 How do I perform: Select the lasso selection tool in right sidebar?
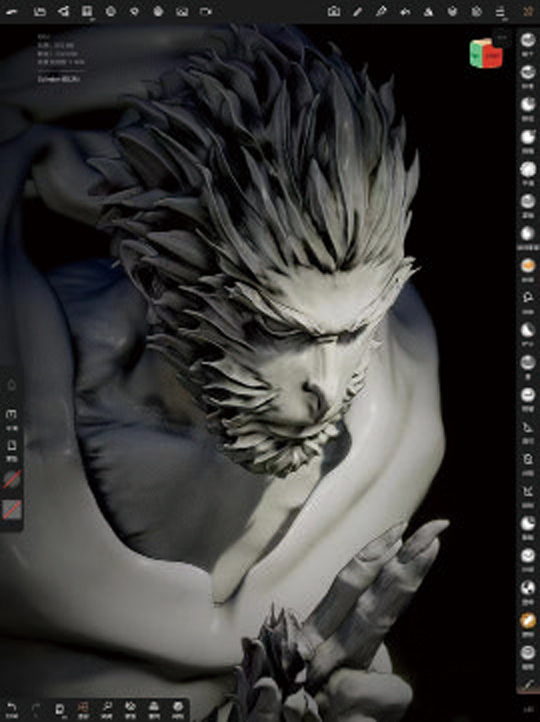click(x=528, y=298)
